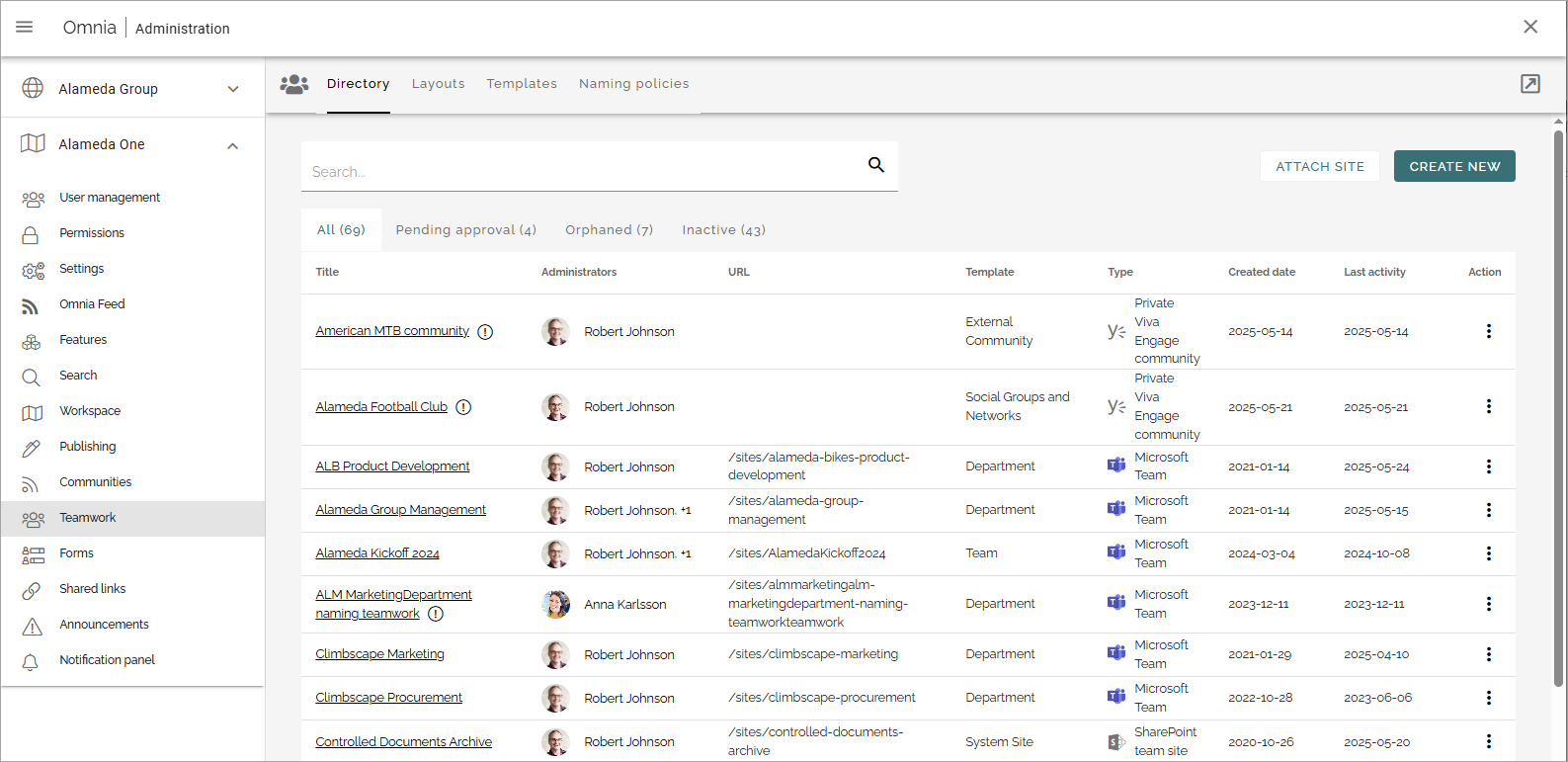This screenshot has height=762, width=1568.
Task: Close the Administration panel
Action: [1530, 27]
